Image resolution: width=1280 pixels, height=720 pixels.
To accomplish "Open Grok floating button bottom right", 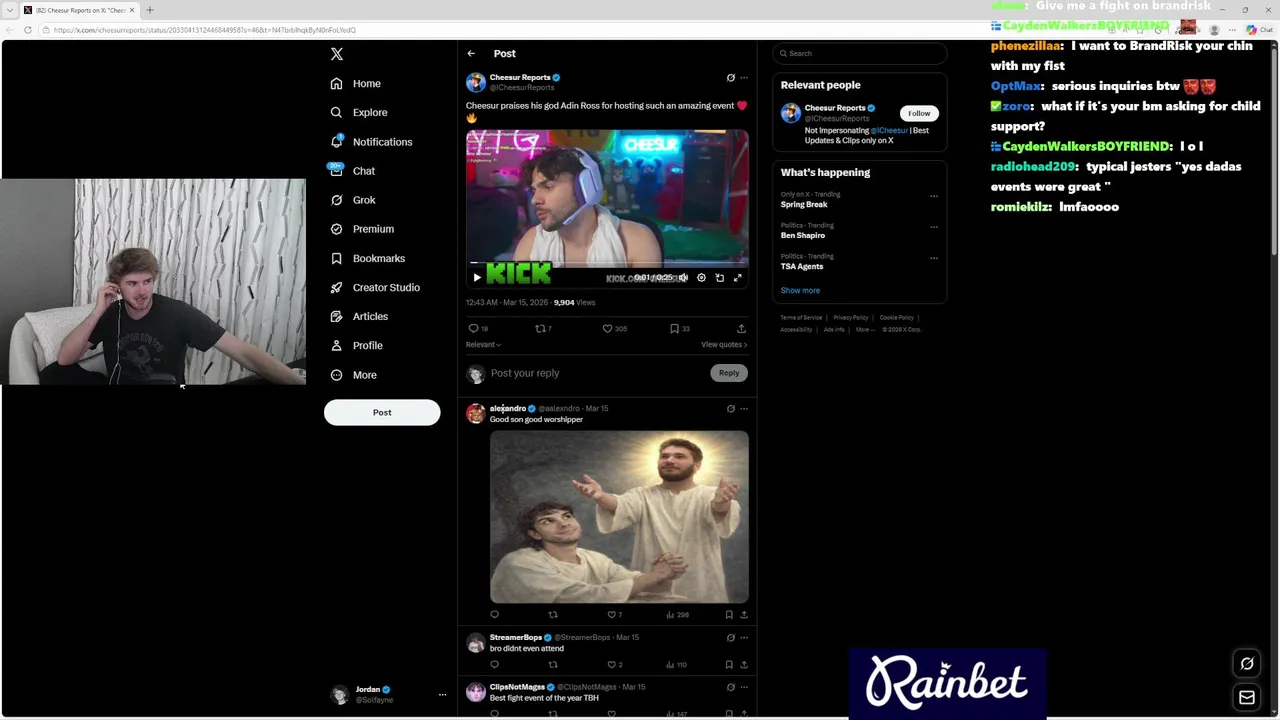I will 1247,664.
